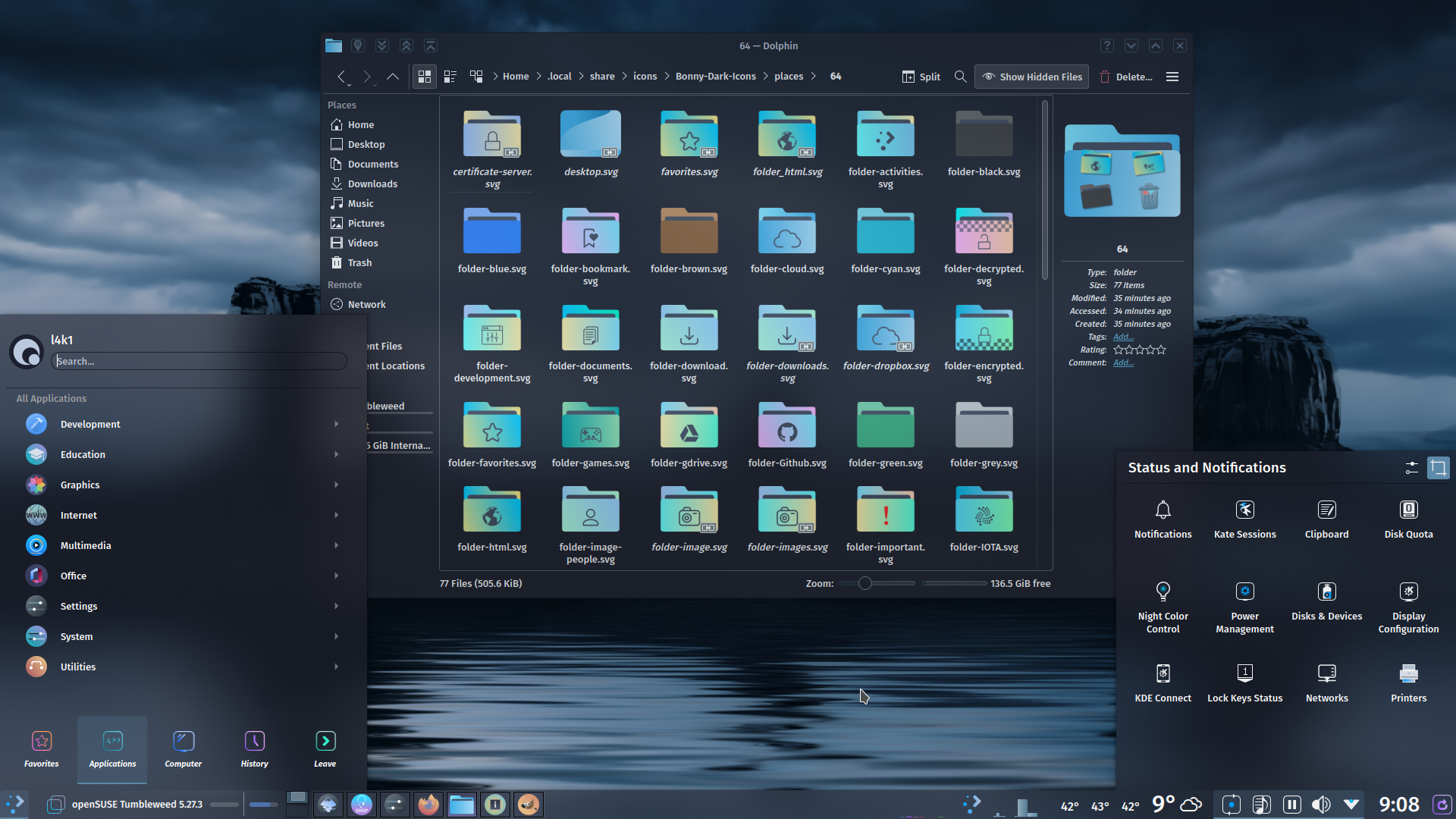Navigate to the icons breadcrumb

[645, 77]
